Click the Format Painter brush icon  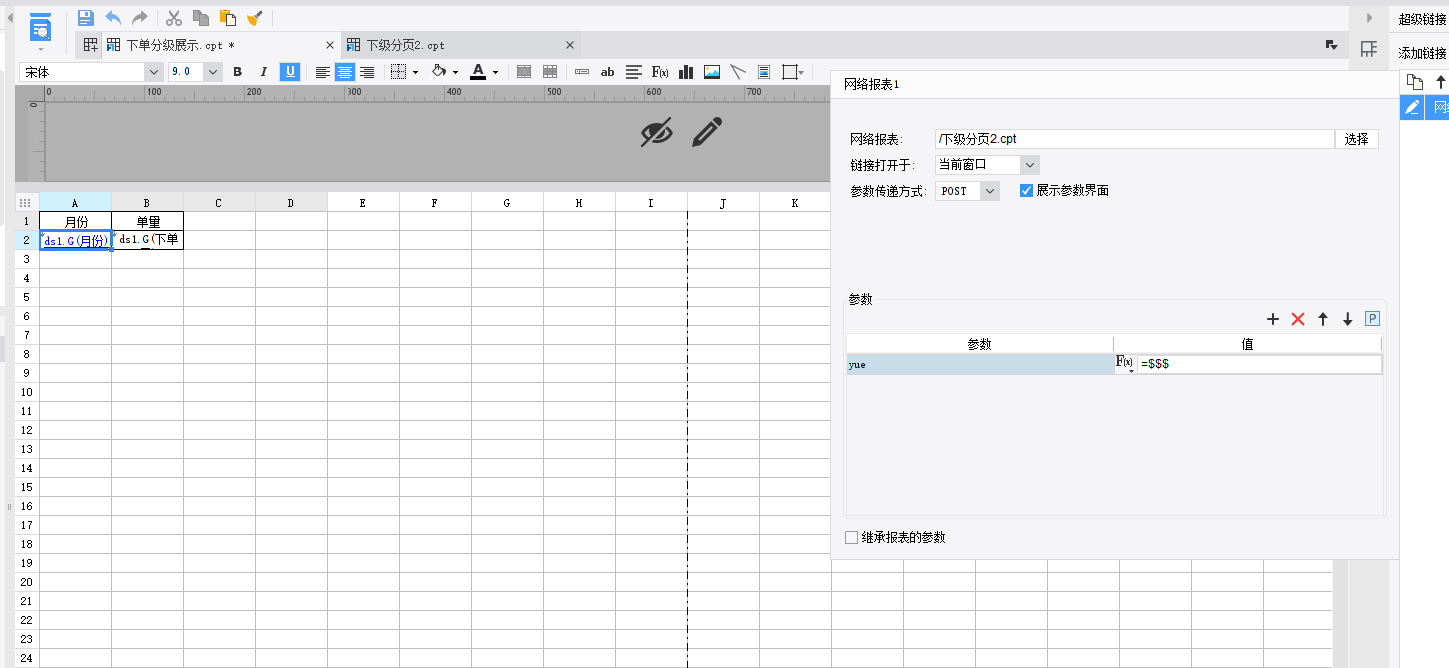[x=255, y=18]
